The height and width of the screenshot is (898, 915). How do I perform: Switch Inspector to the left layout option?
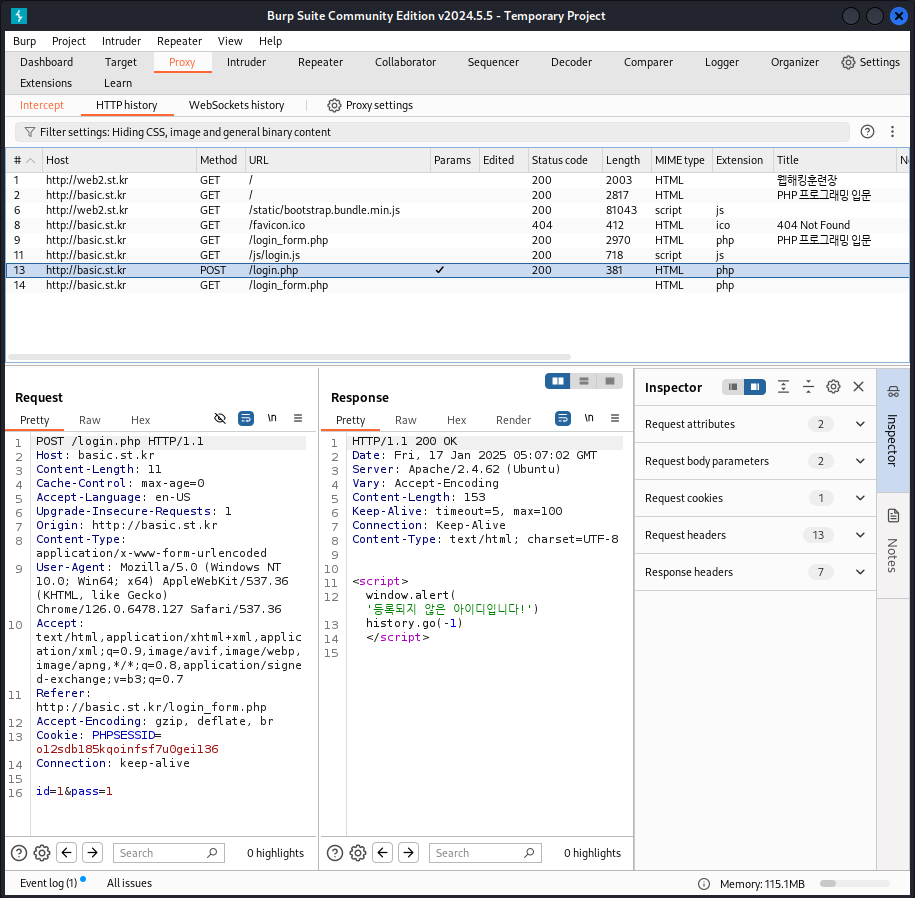[733, 387]
